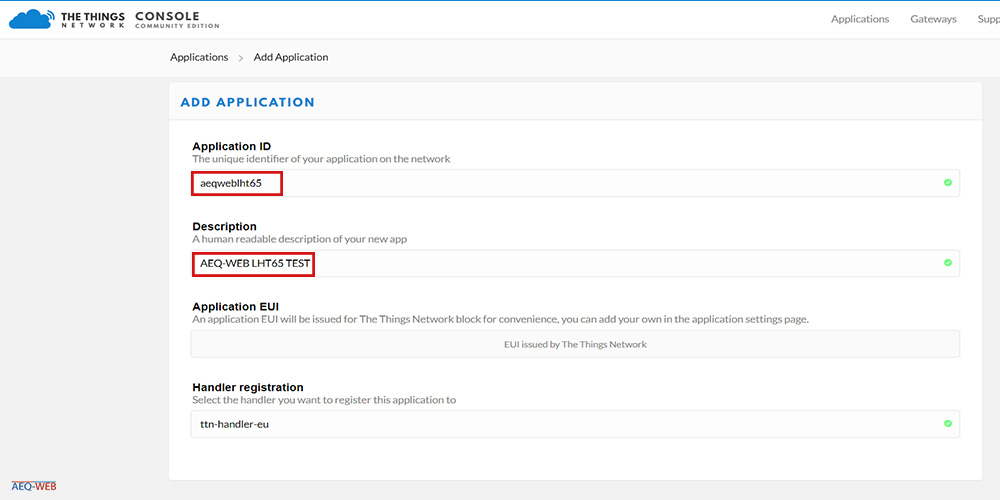Click The Things Network cloud logo
This screenshot has height=500, width=1000.
[x=32, y=19]
